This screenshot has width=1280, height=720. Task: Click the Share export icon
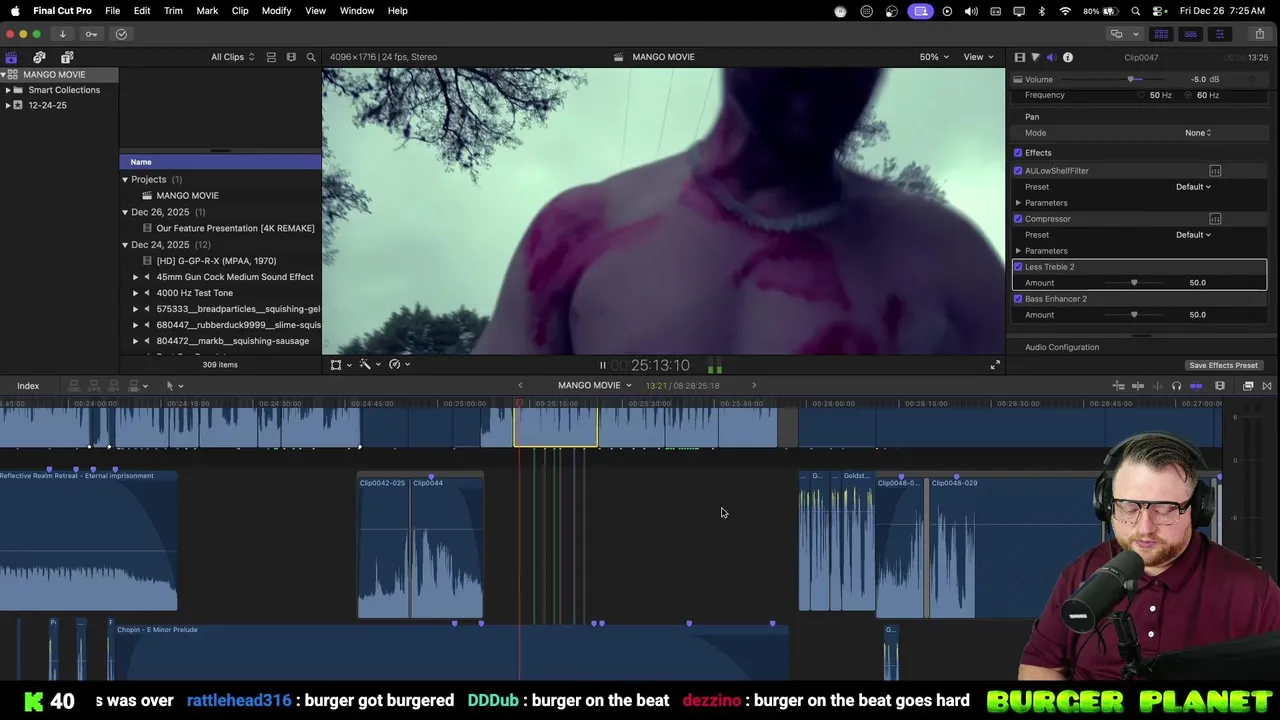pyautogui.click(x=1259, y=34)
